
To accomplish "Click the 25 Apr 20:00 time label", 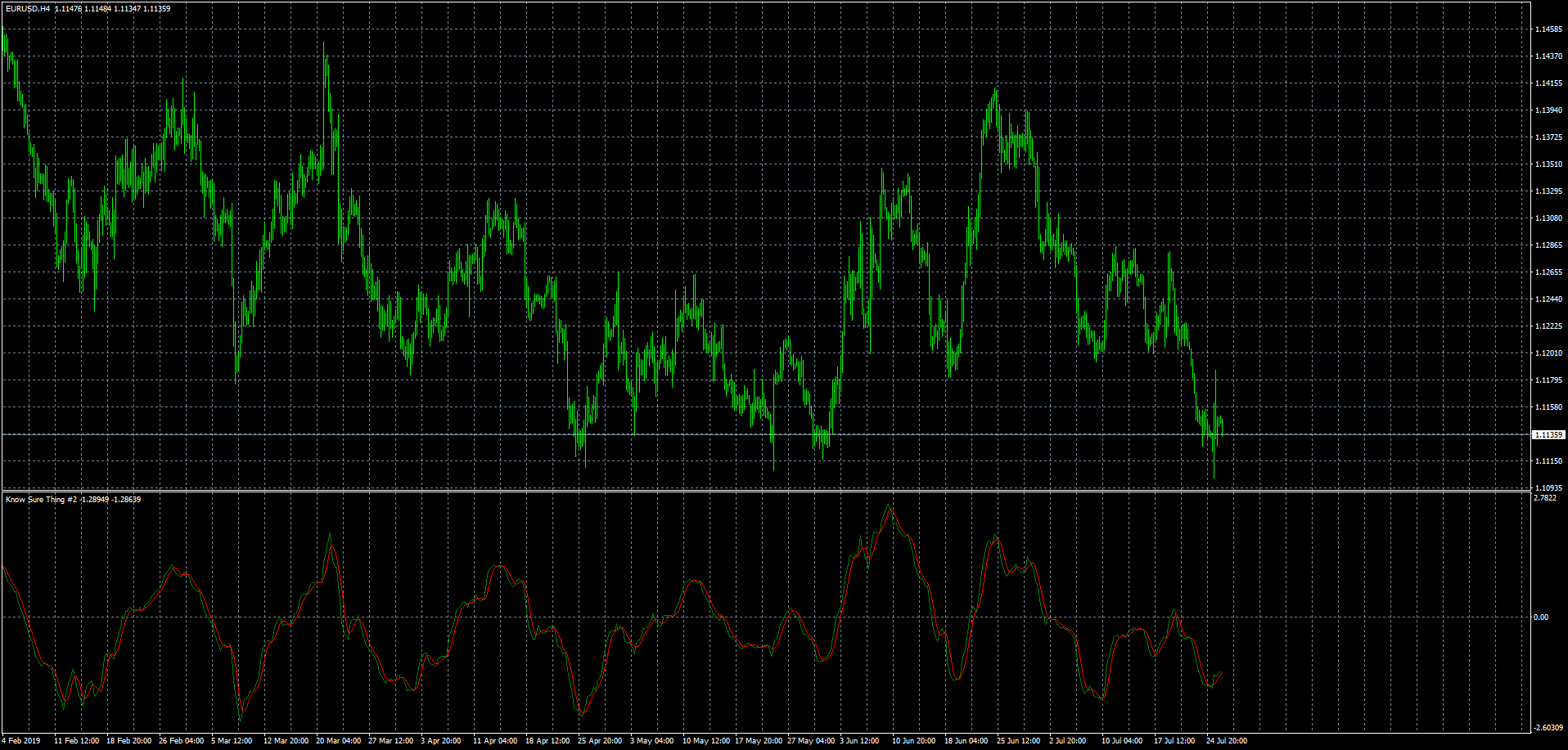I will pyautogui.click(x=601, y=741).
